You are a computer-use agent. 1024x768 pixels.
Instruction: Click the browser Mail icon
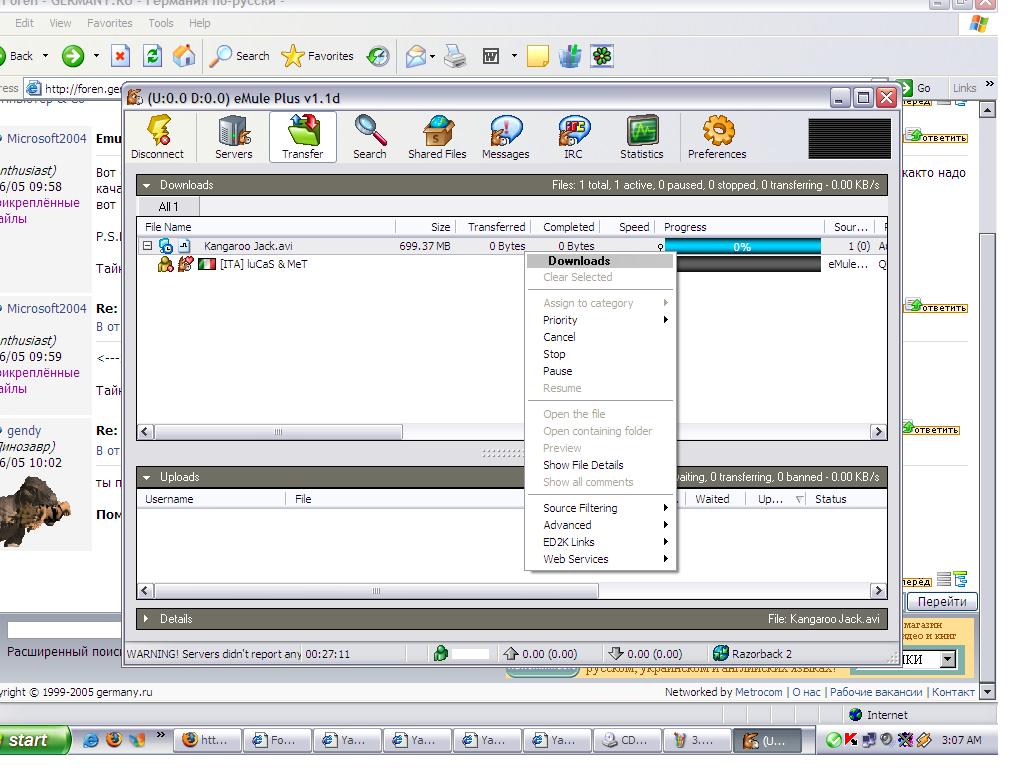click(415, 57)
